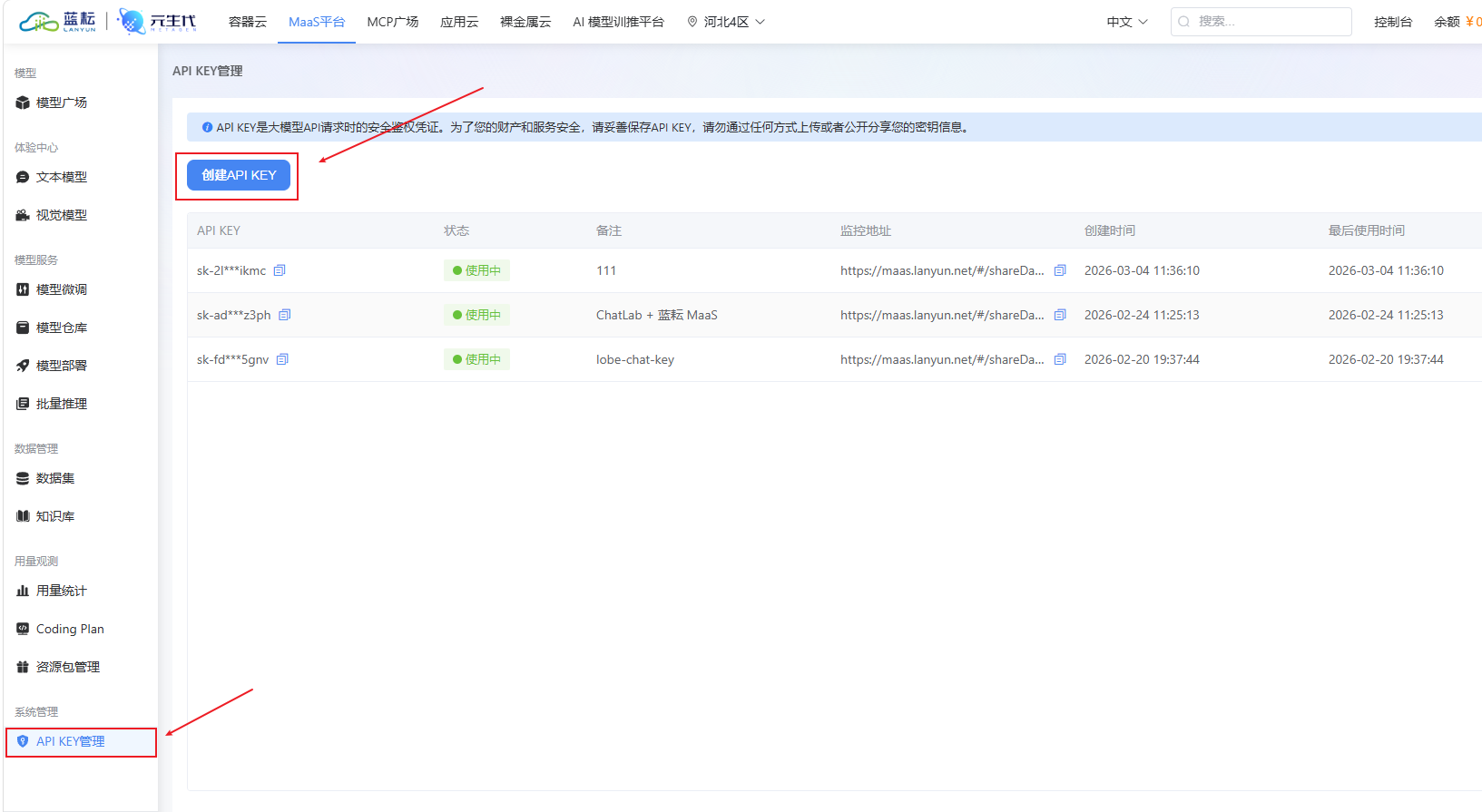Click the 使用中 status of sk-2l***ikmc
The image size is (1482, 812).
click(476, 270)
